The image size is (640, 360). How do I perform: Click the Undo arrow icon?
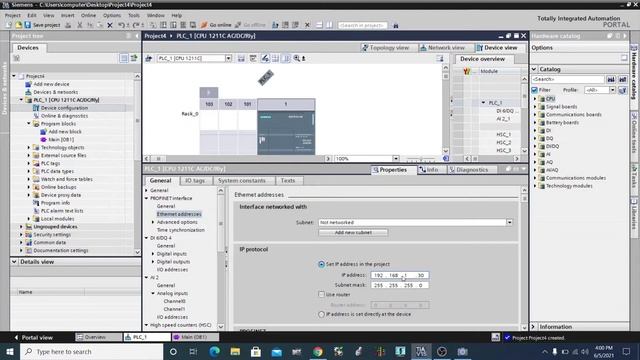pyautogui.click(x=121, y=25)
